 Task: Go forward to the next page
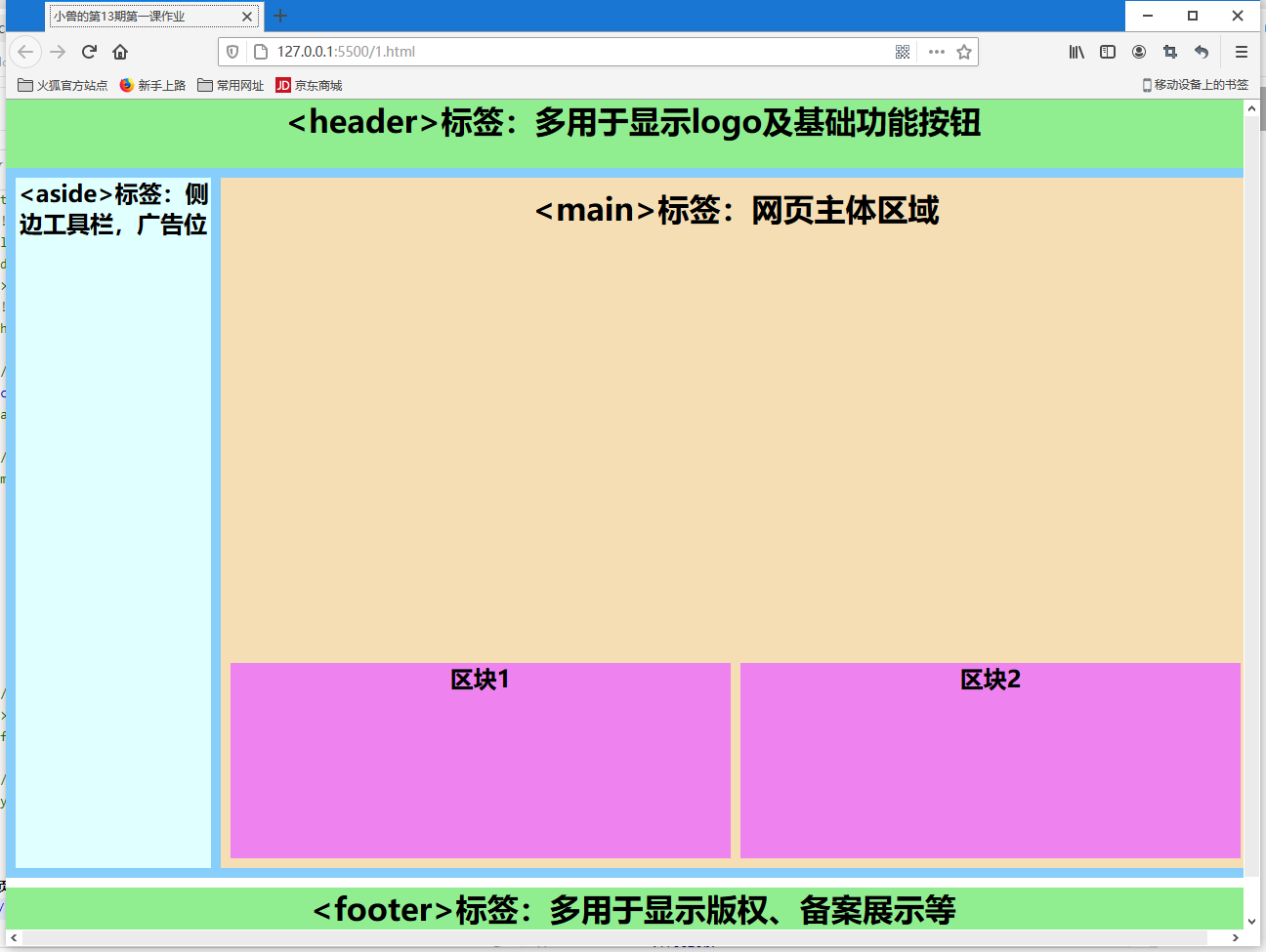point(58,52)
